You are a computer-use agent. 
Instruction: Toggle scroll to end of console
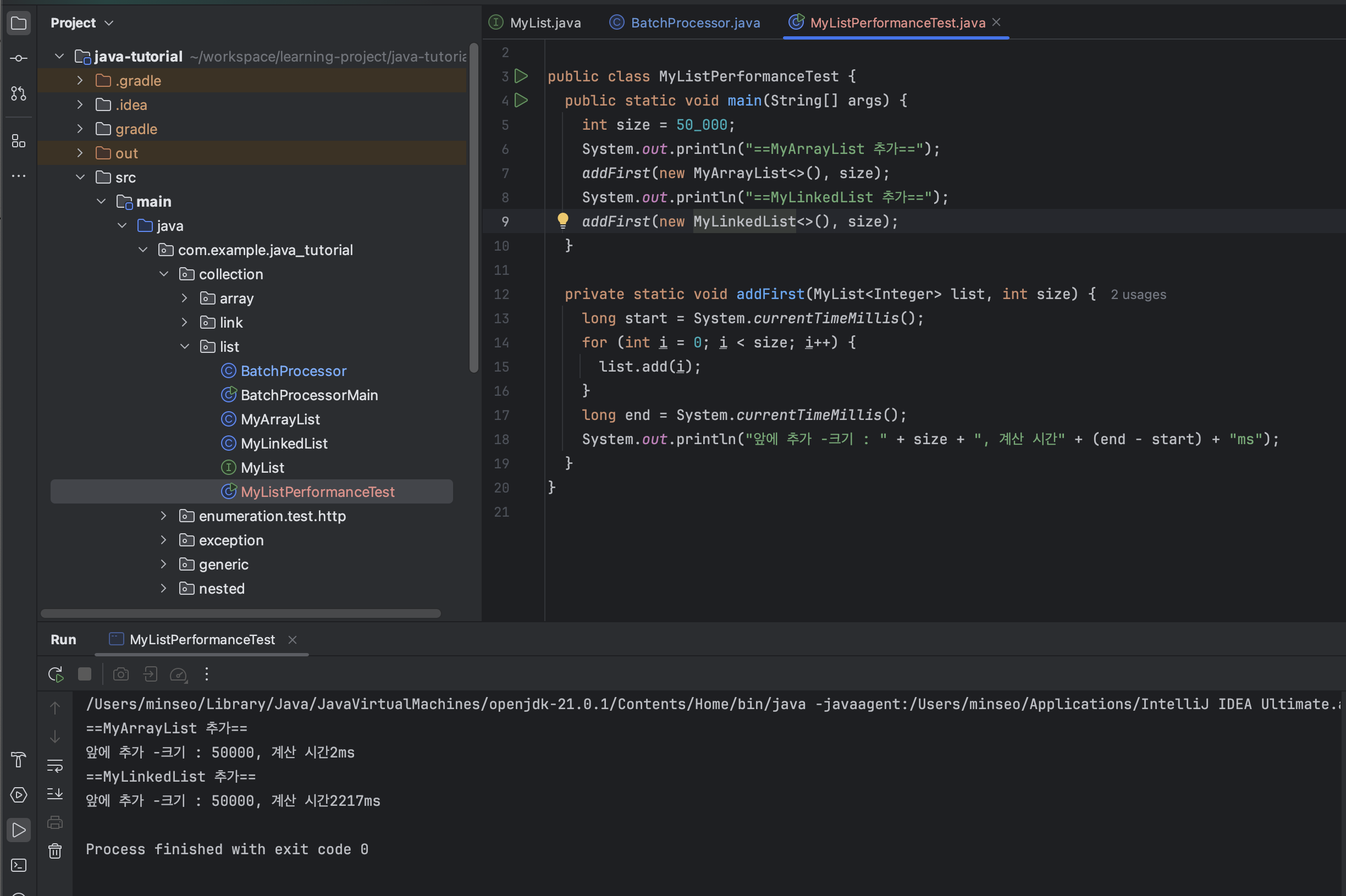coord(55,794)
